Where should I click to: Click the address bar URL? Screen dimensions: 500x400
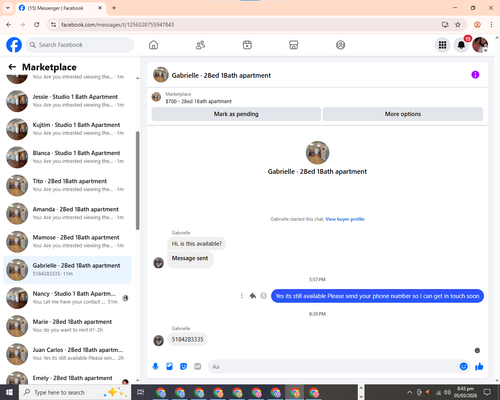tap(117, 25)
